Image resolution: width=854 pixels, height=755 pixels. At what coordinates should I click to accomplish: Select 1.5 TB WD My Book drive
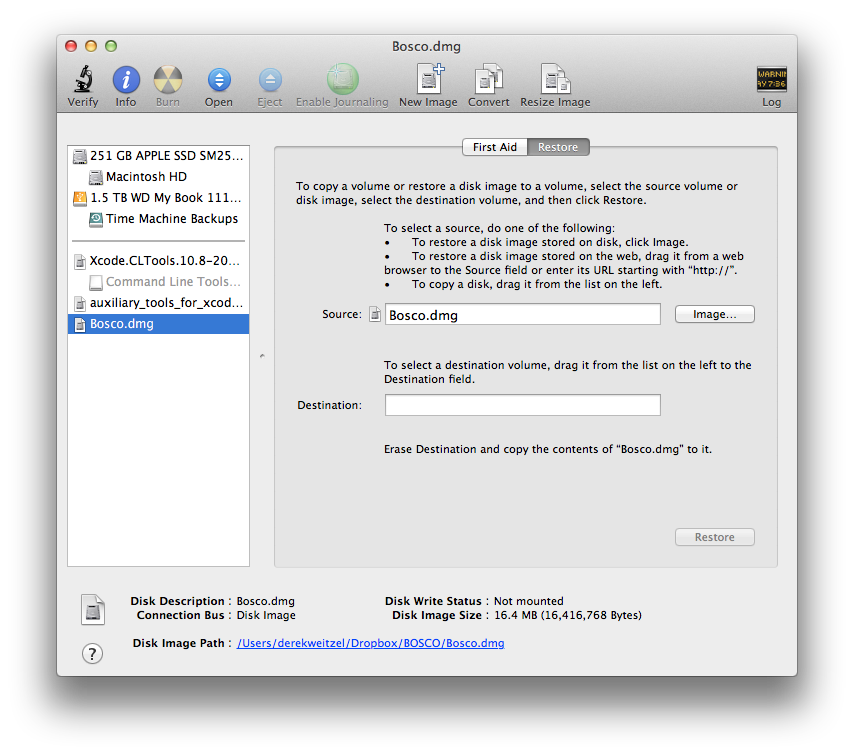(158, 198)
